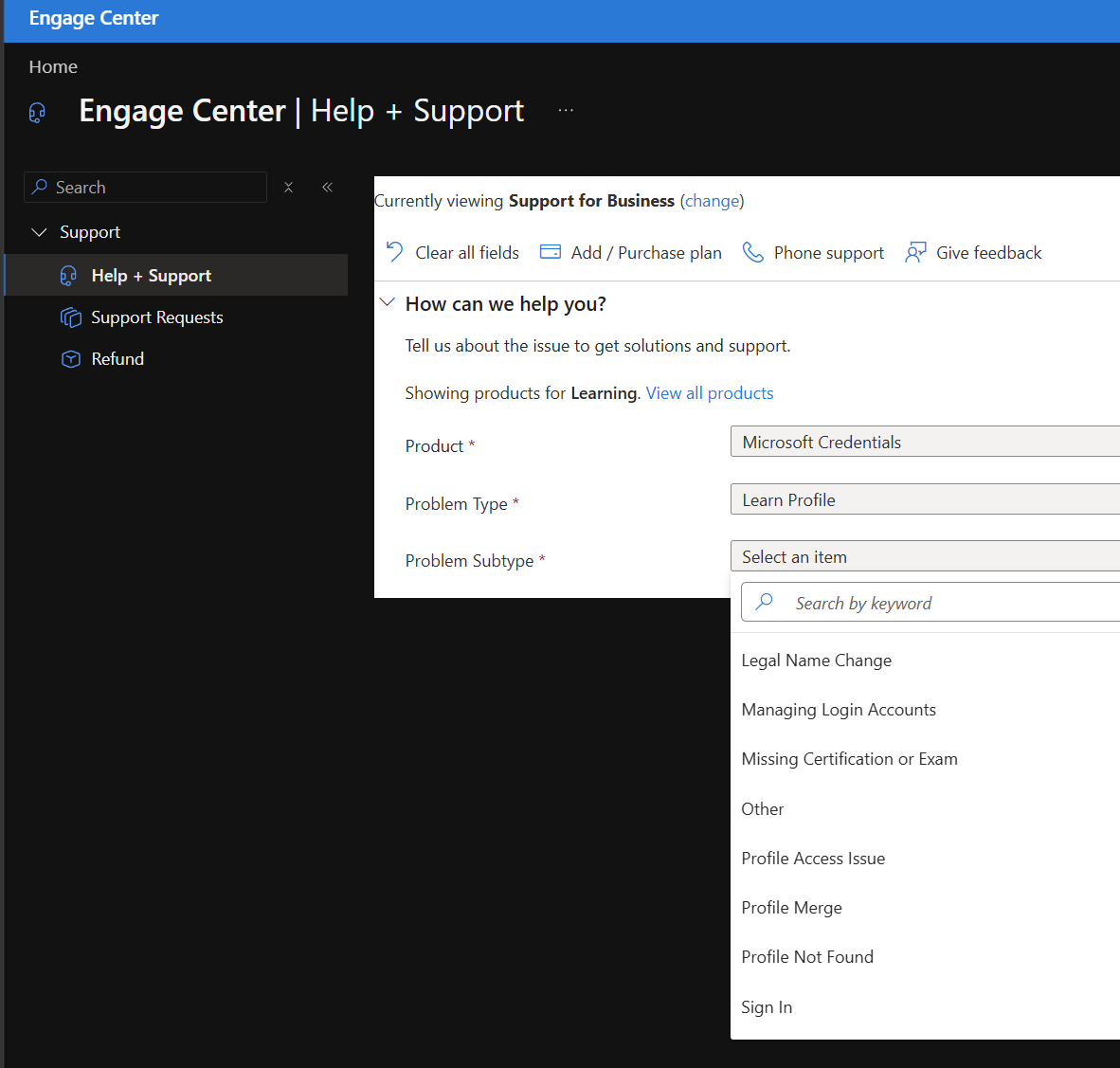Click the Refund box icon
1120x1068 pixels.
[x=71, y=358]
